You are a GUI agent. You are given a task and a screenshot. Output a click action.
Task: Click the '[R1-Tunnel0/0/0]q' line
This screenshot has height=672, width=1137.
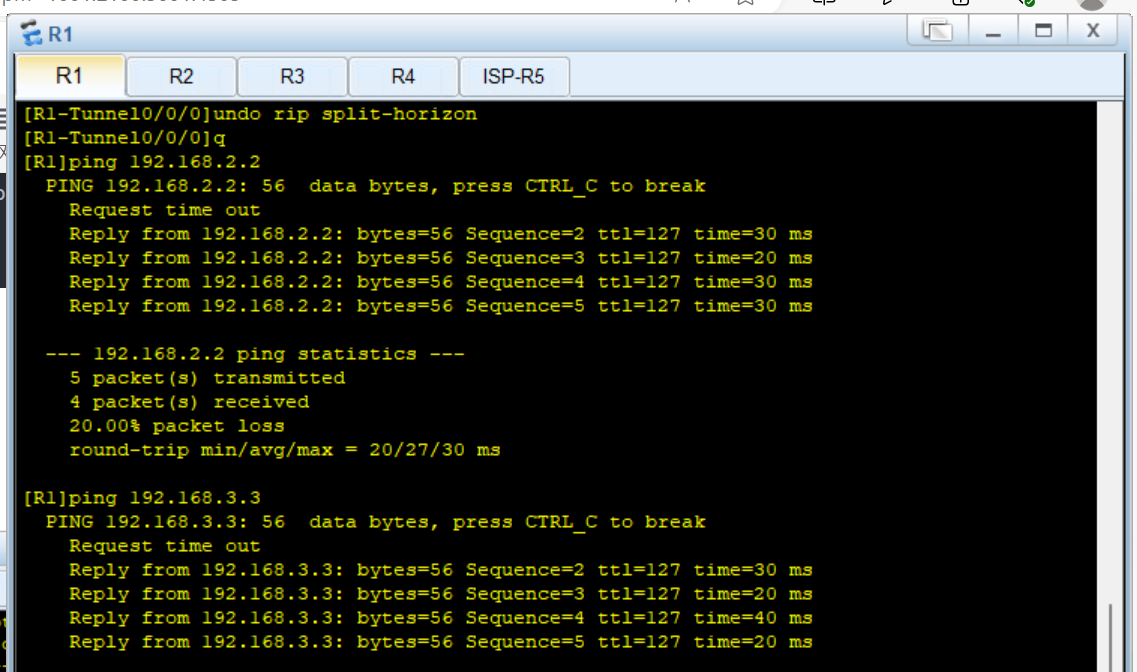tap(124, 138)
